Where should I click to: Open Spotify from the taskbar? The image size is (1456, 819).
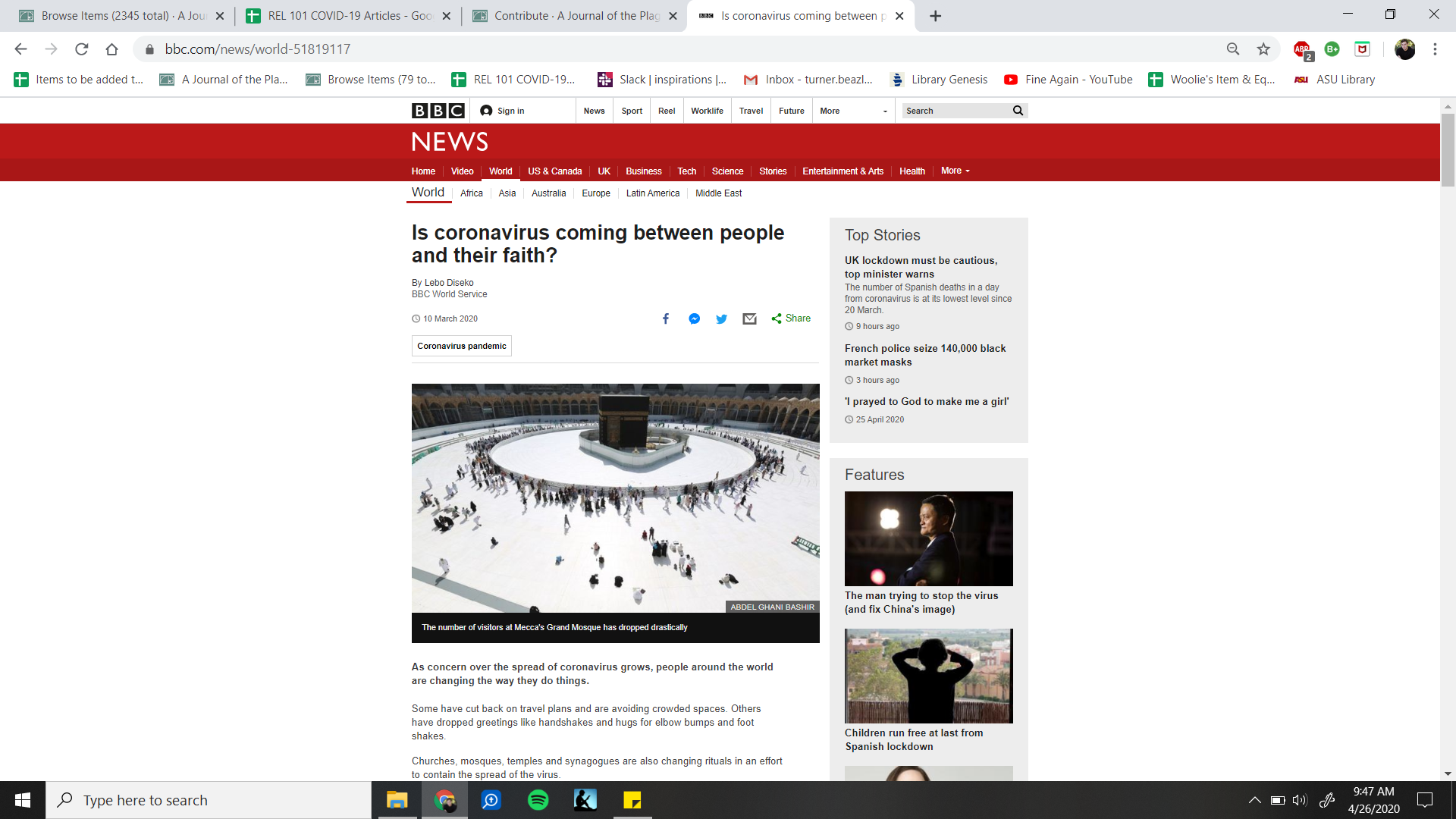click(x=538, y=800)
